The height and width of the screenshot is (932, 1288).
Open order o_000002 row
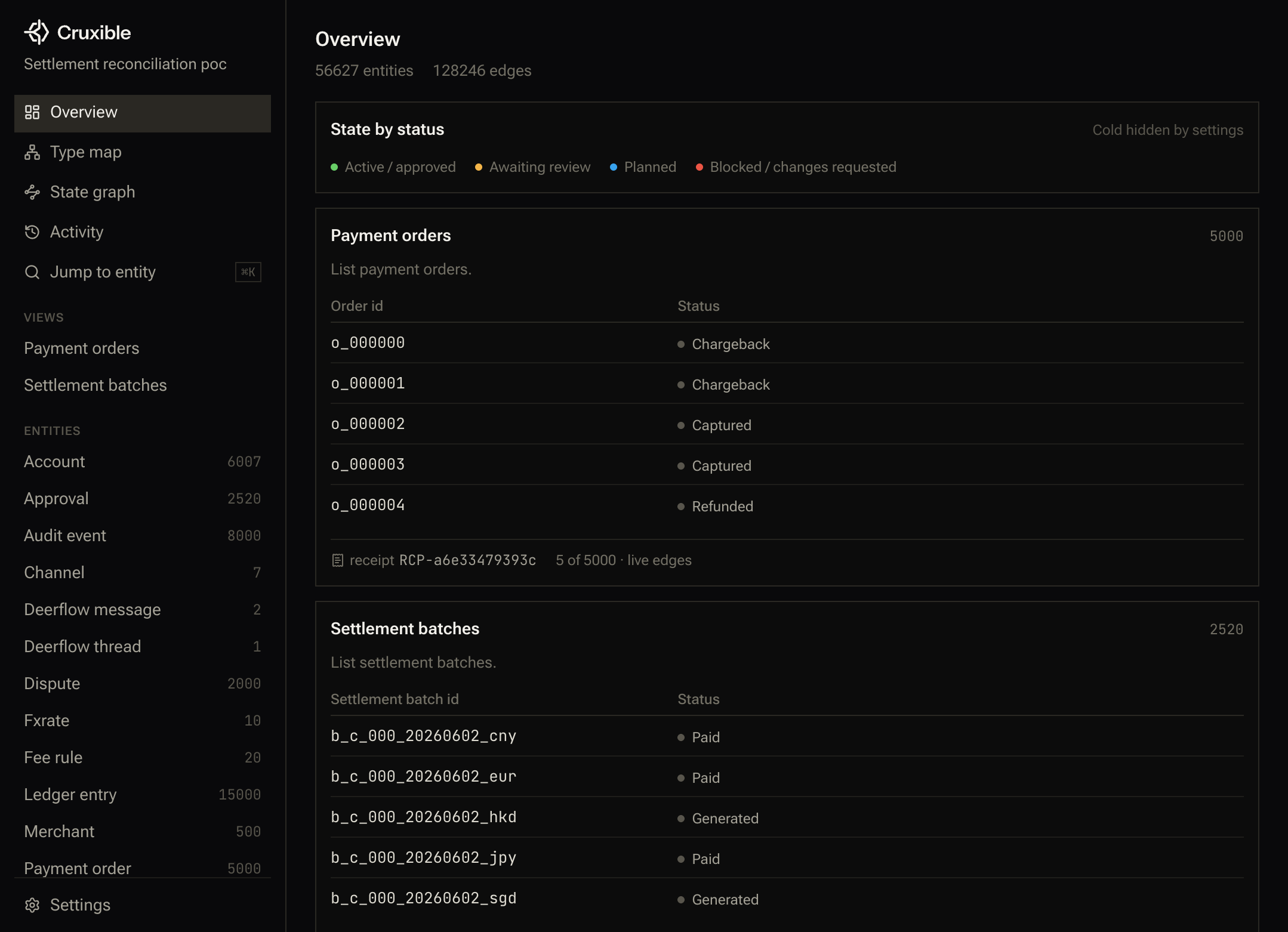[x=787, y=424]
